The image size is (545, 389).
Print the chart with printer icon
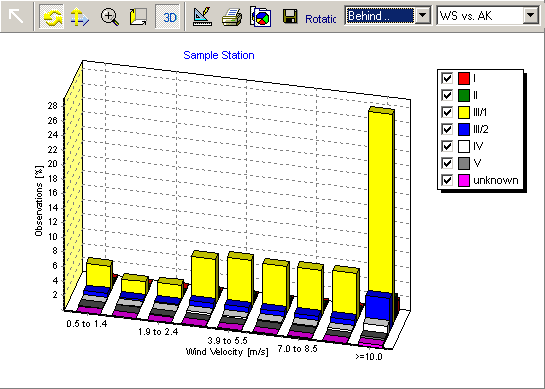232,16
